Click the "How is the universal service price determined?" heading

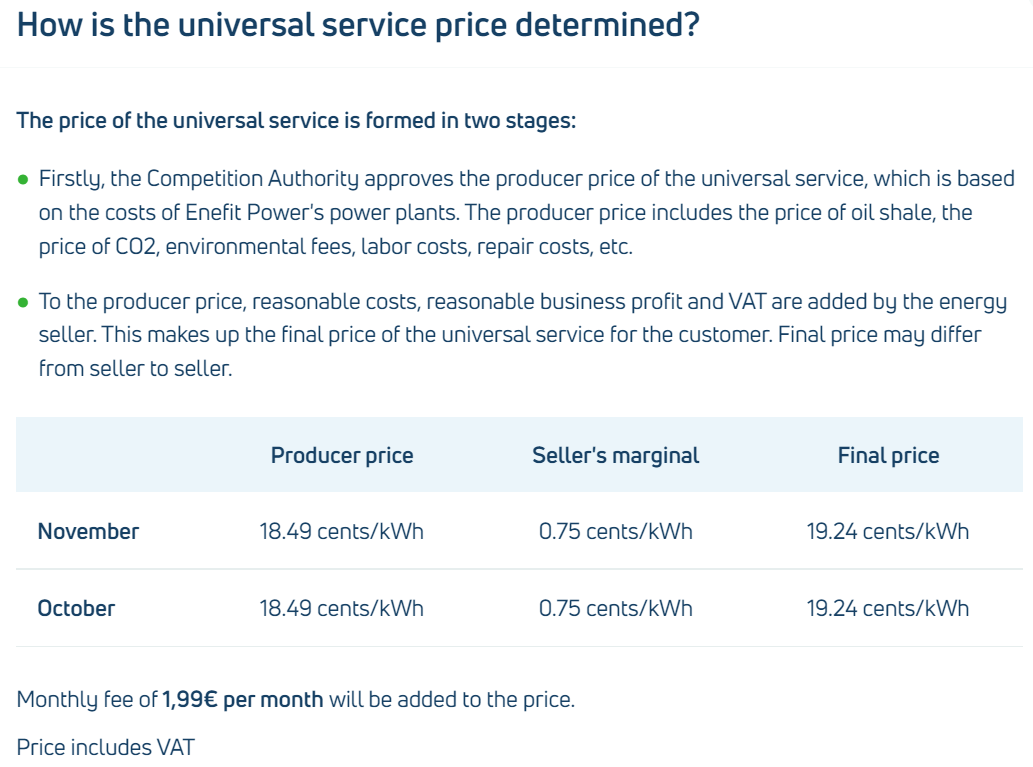click(x=357, y=25)
